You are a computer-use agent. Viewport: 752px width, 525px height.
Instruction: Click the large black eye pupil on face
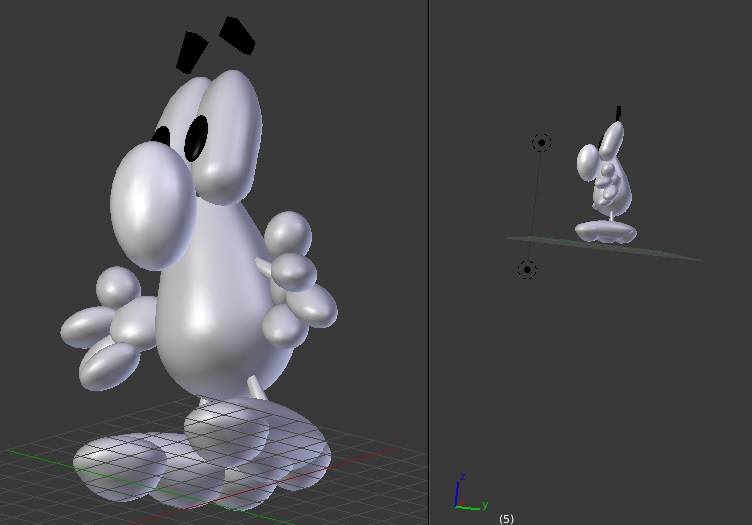(x=196, y=138)
